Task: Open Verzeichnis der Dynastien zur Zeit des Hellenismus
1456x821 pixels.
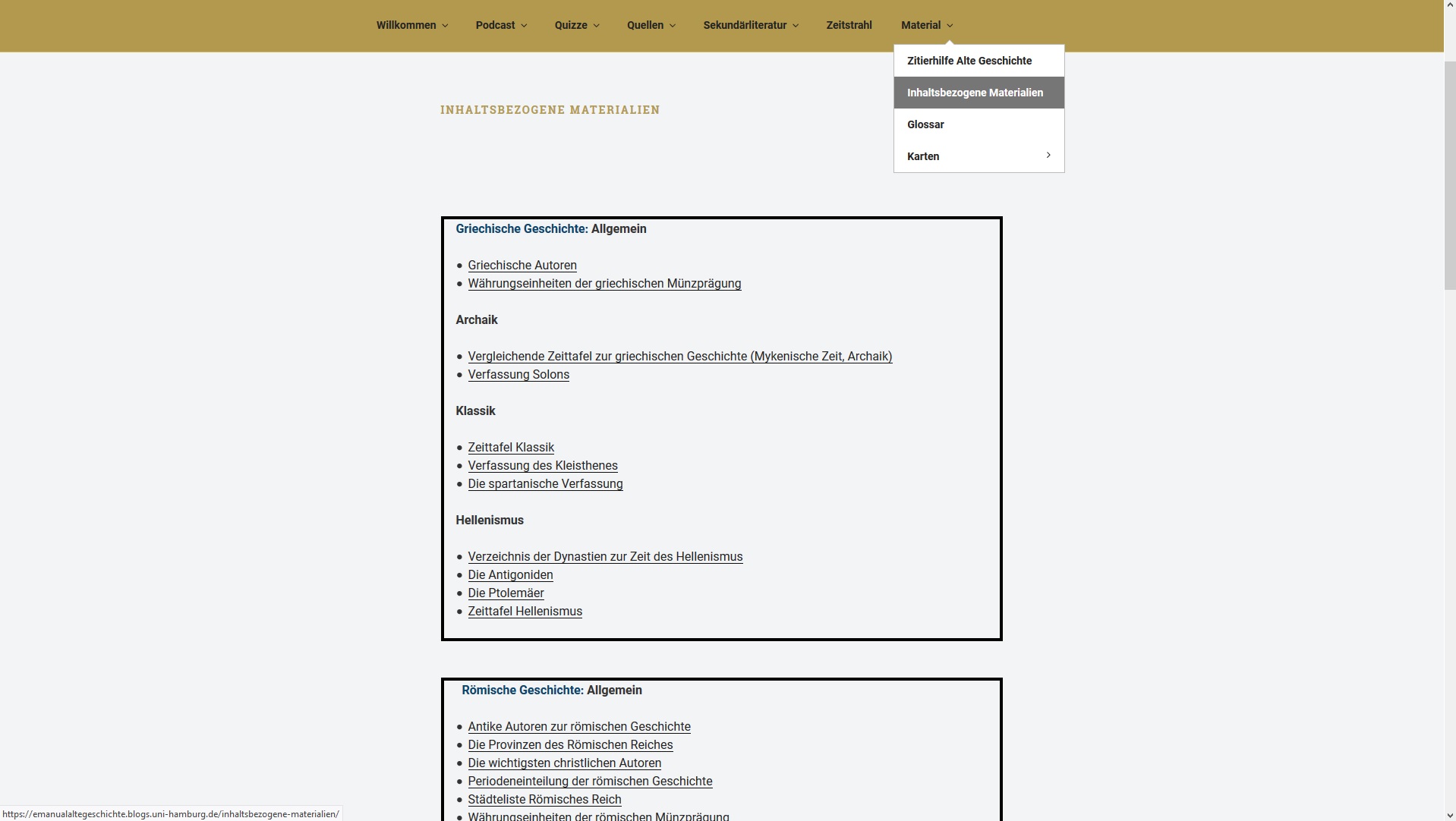Action: point(605,556)
